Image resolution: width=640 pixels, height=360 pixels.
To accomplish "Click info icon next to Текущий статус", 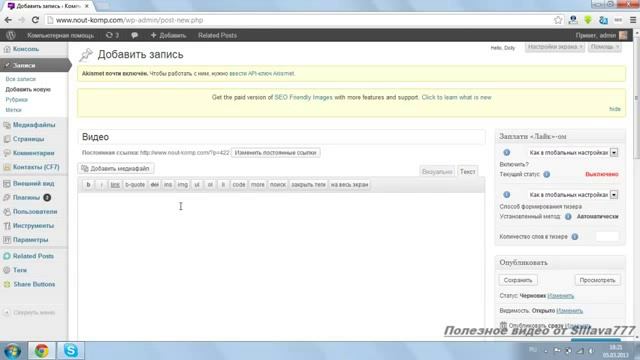I will pyautogui.click(x=547, y=174).
